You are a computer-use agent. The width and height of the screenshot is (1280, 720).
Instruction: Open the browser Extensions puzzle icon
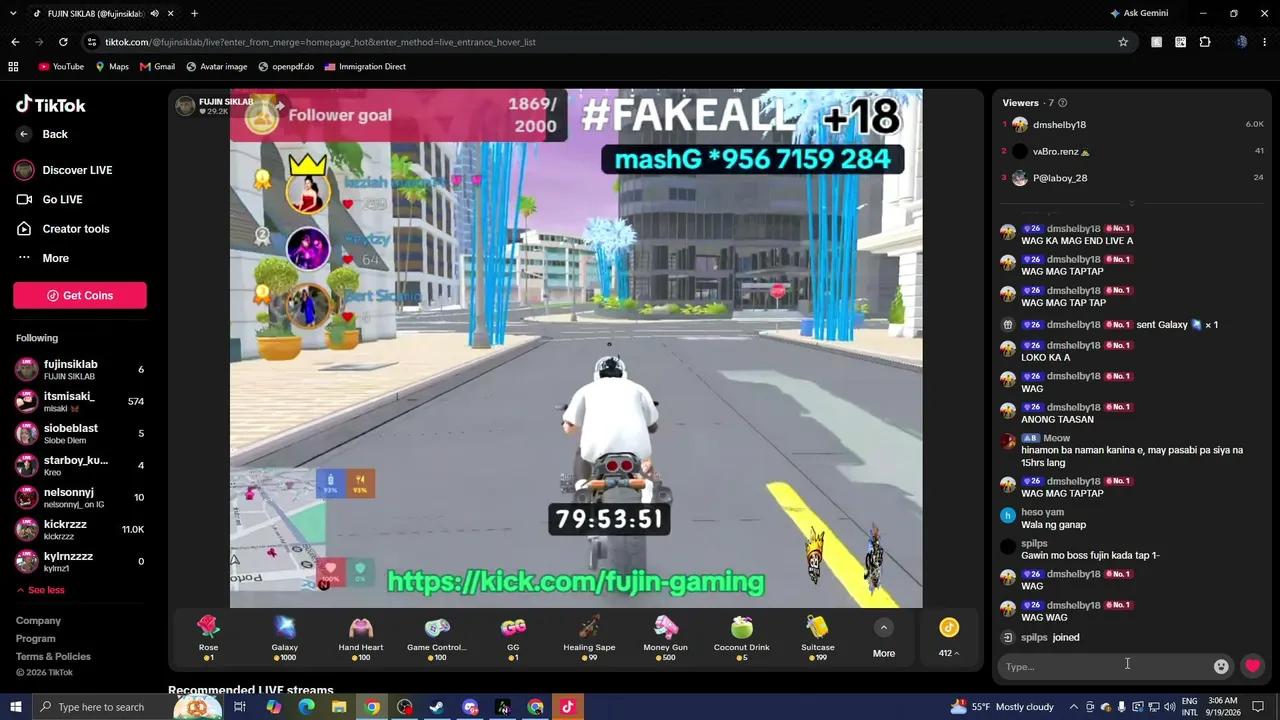[x=1205, y=42]
